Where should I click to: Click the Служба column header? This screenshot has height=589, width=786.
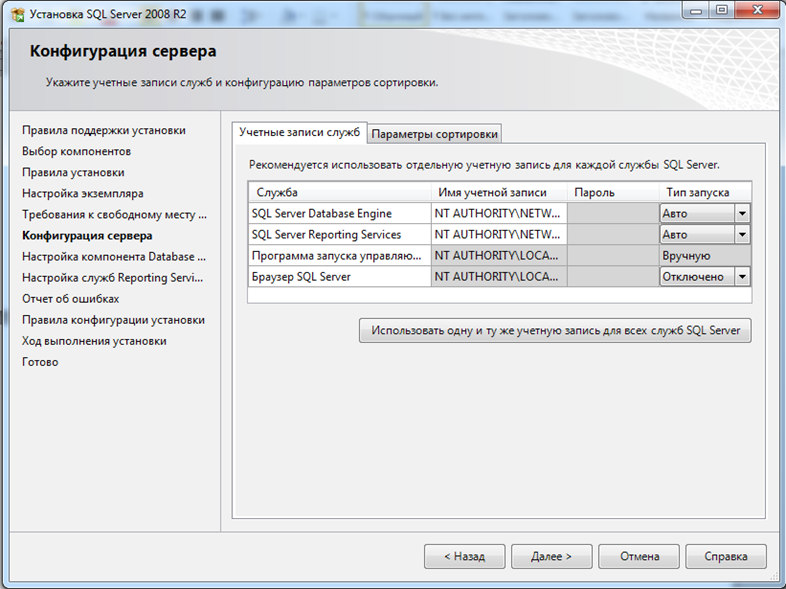pyautogui.click(x=339, y=192)
